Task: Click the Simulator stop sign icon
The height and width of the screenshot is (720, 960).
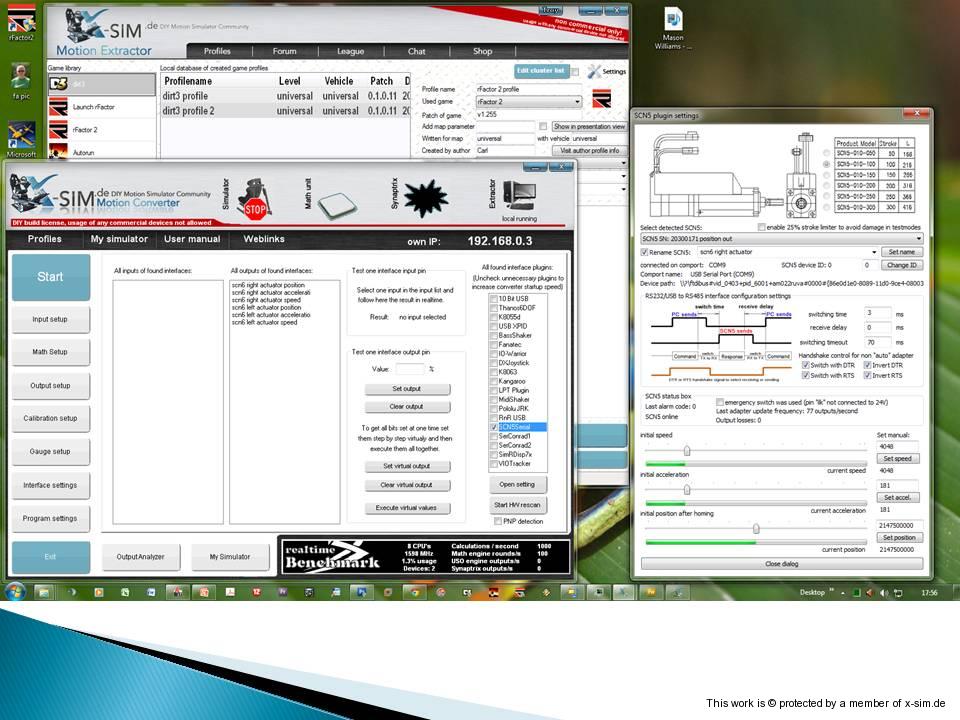Action: (255, 205)
